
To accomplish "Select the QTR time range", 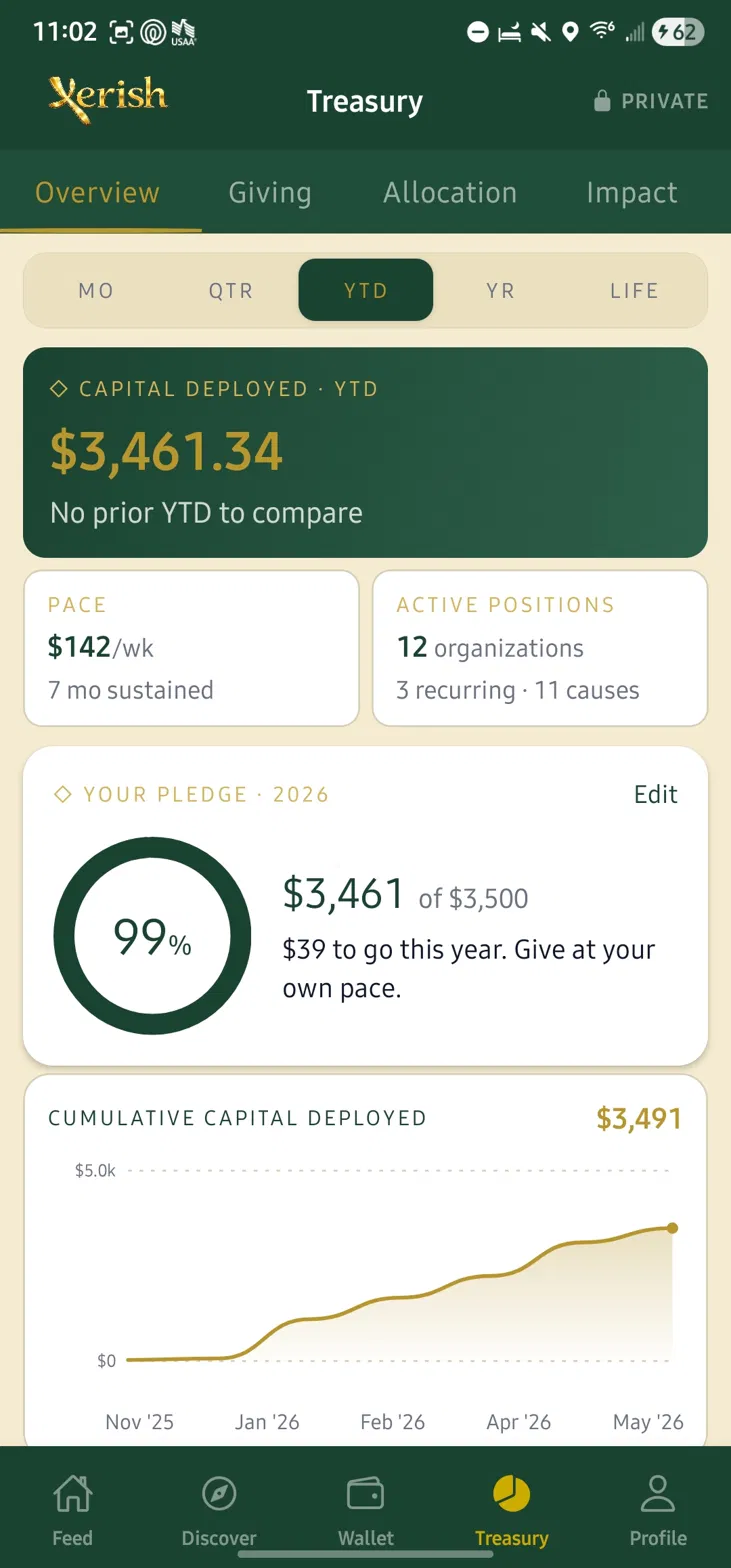I will tap(231, 291).
